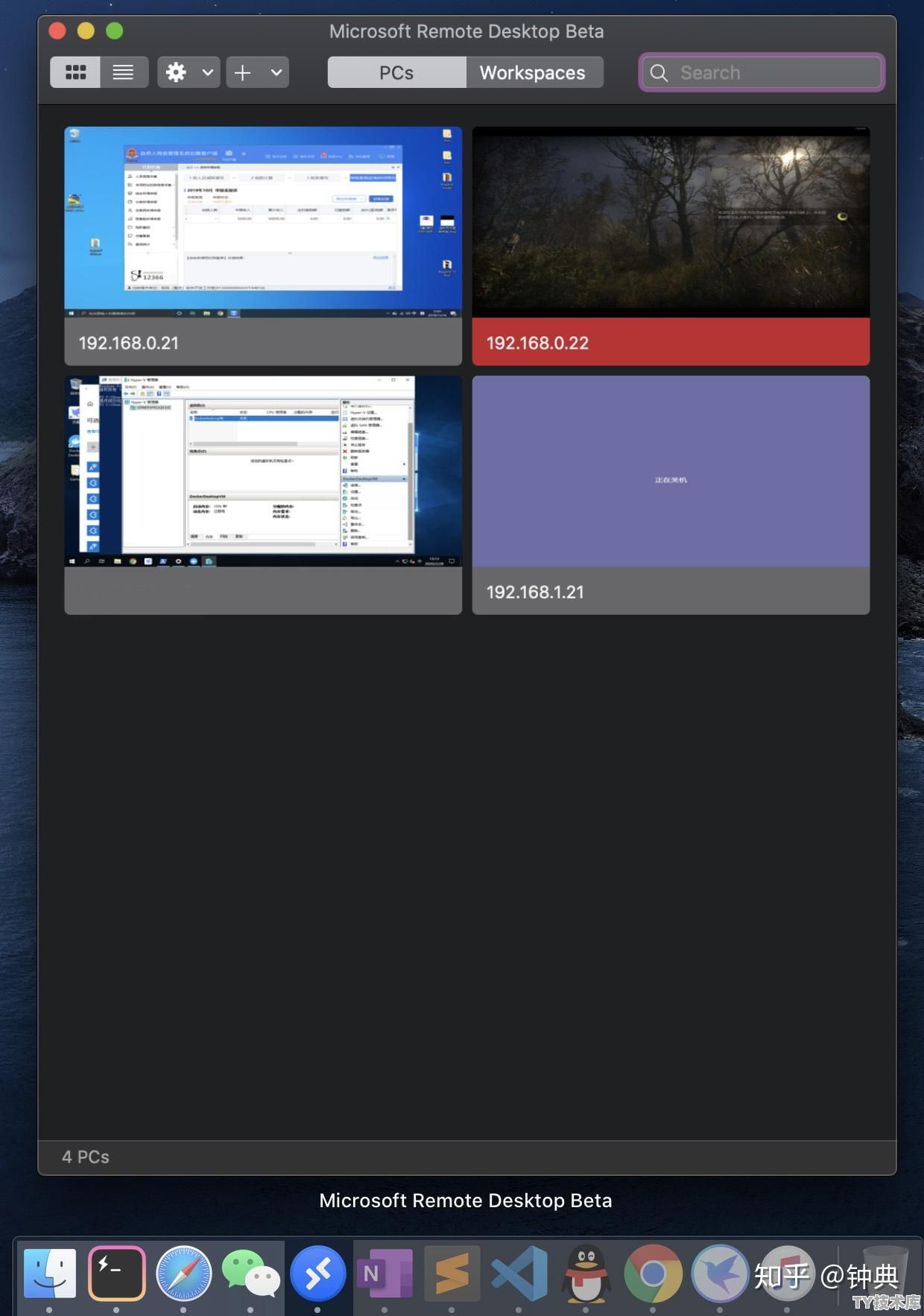Switch to grid thumbnail view

pyautogui.click(x=75, y=72)
